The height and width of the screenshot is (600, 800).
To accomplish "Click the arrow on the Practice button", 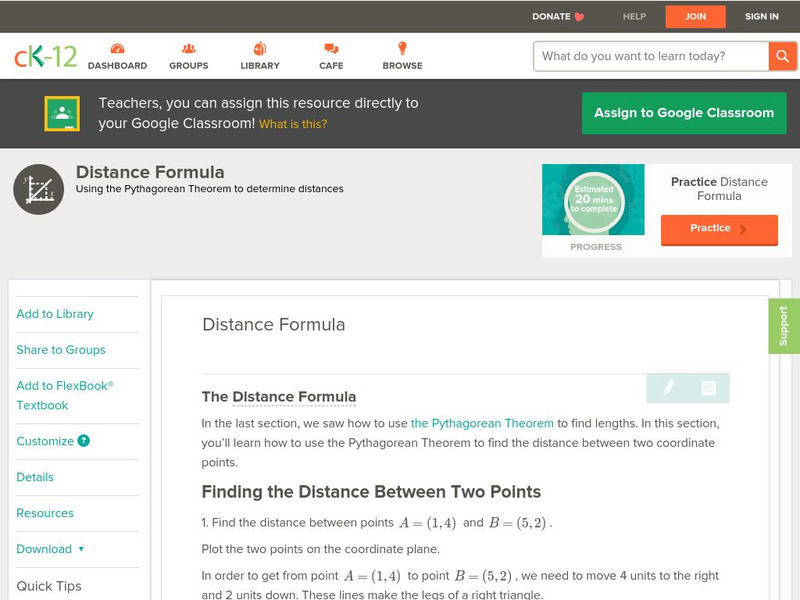I will click(743, 229).
